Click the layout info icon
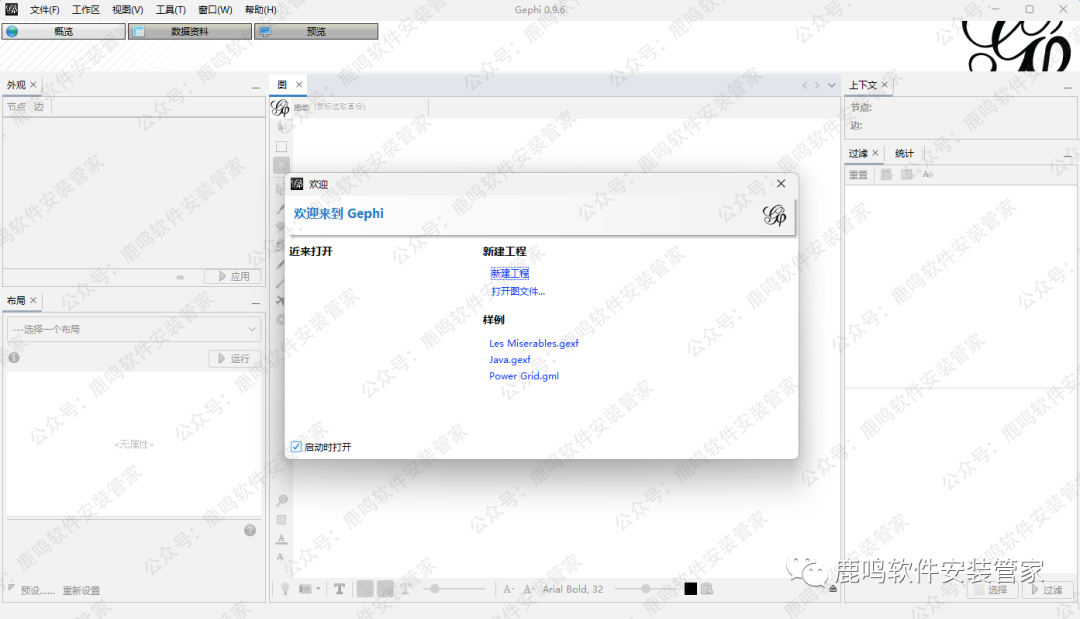Screen dimensions: 1080x619 coord(14,357)
